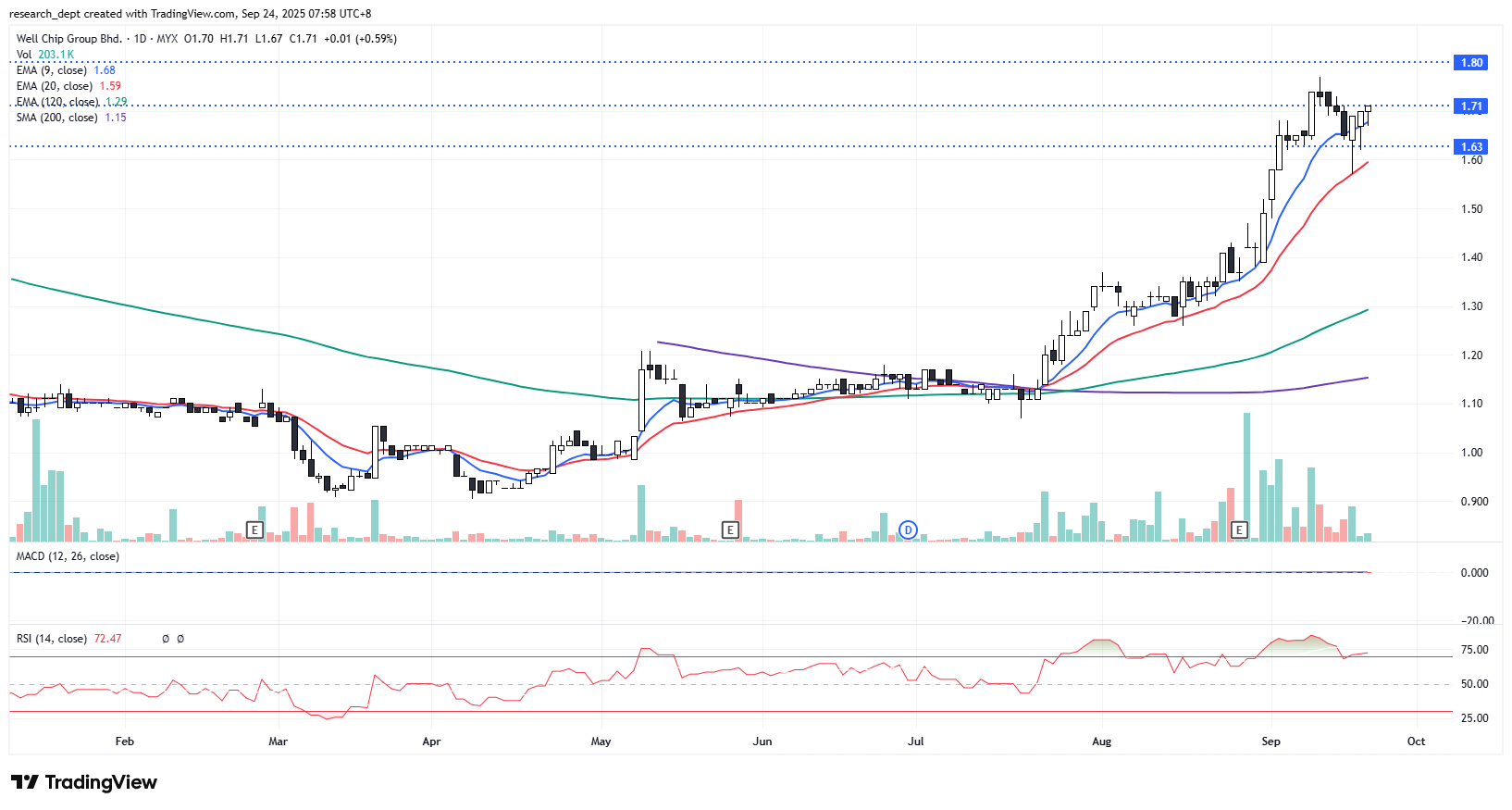Click the earnings 'E' marker before September
The height and width of the screenshot is (810, 1512).
click(1239, 530)
